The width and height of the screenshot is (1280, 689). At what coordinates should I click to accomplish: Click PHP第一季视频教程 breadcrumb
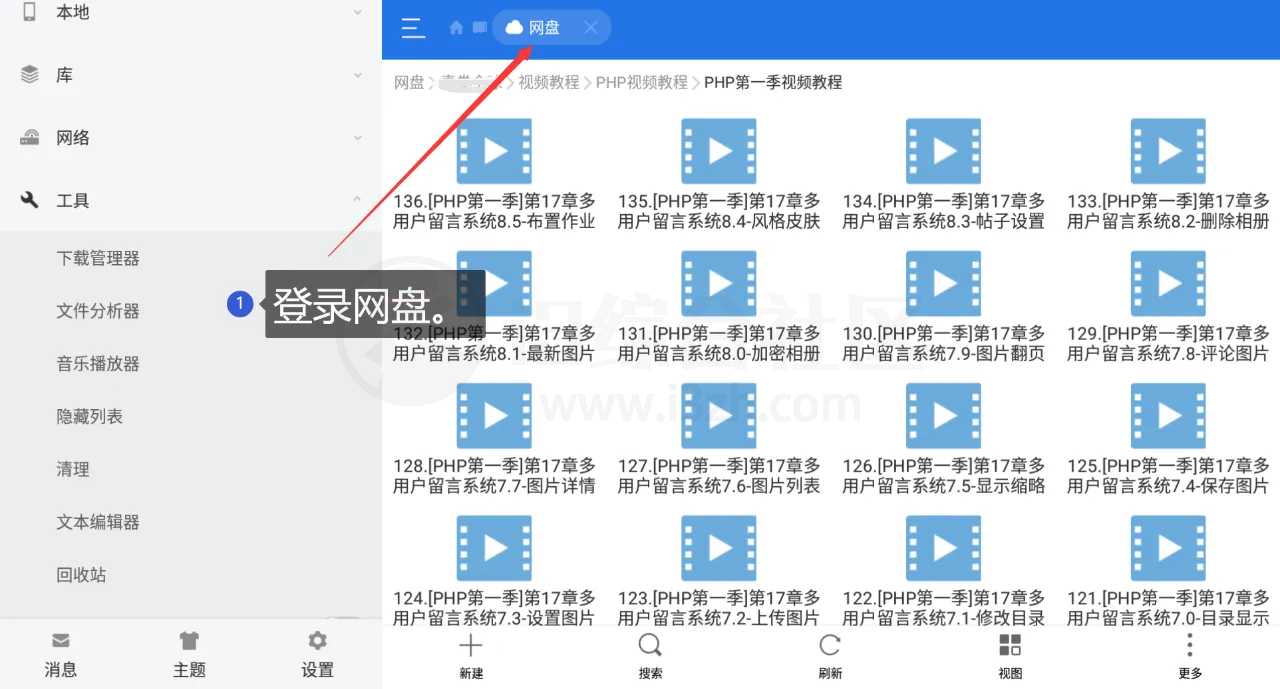(773, 83)
